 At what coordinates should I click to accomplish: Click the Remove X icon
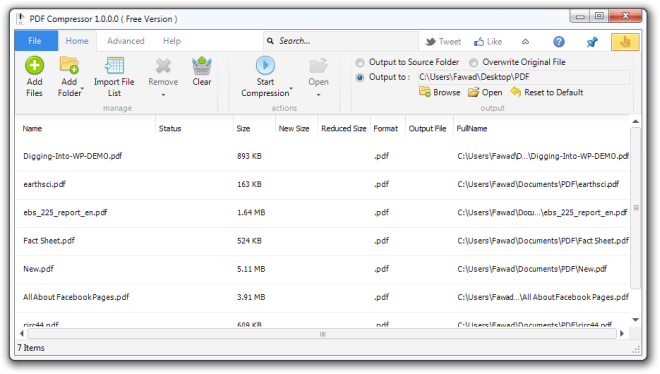coord(163,66)
